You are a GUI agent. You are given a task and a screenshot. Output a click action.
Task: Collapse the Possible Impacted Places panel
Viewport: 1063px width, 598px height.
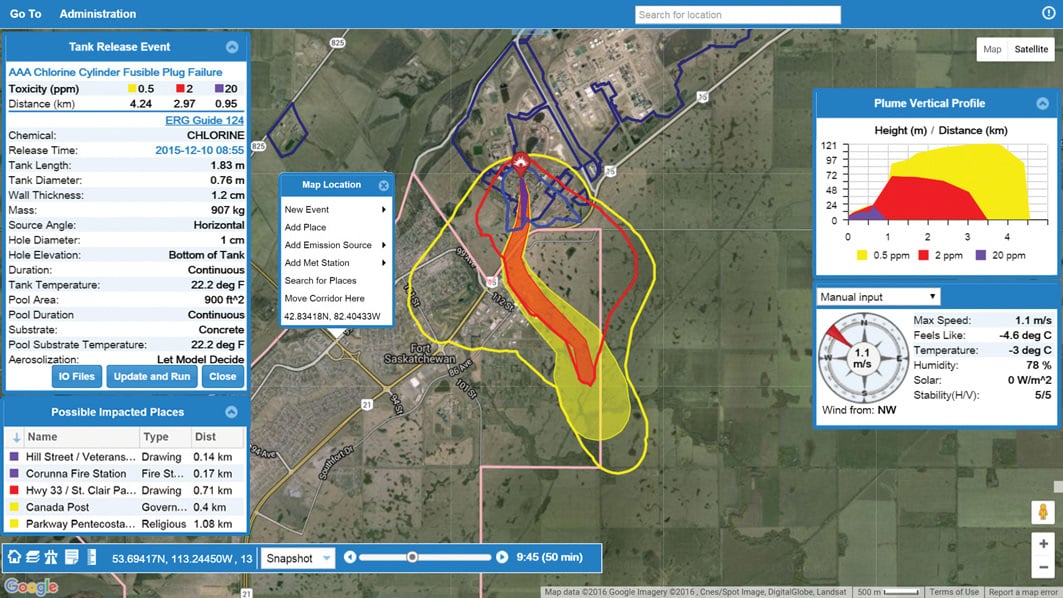point(231,412)
